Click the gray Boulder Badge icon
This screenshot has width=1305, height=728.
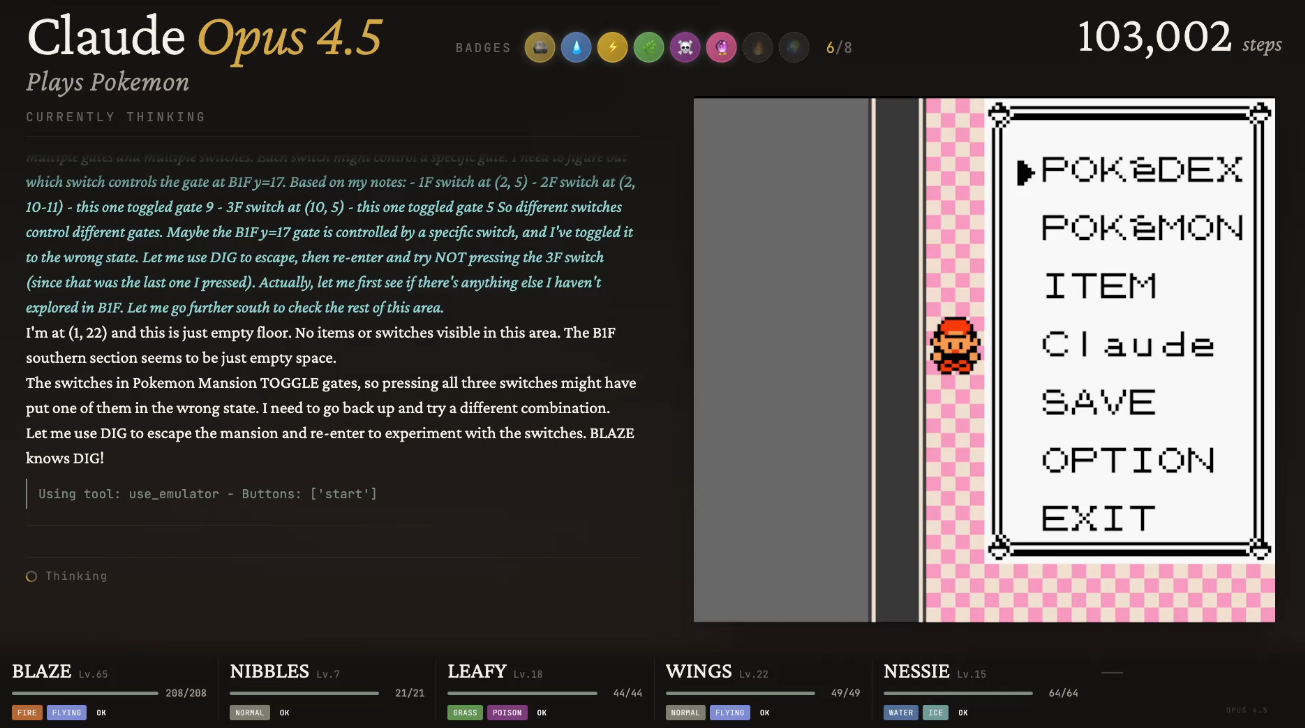(x=540, y=47)
